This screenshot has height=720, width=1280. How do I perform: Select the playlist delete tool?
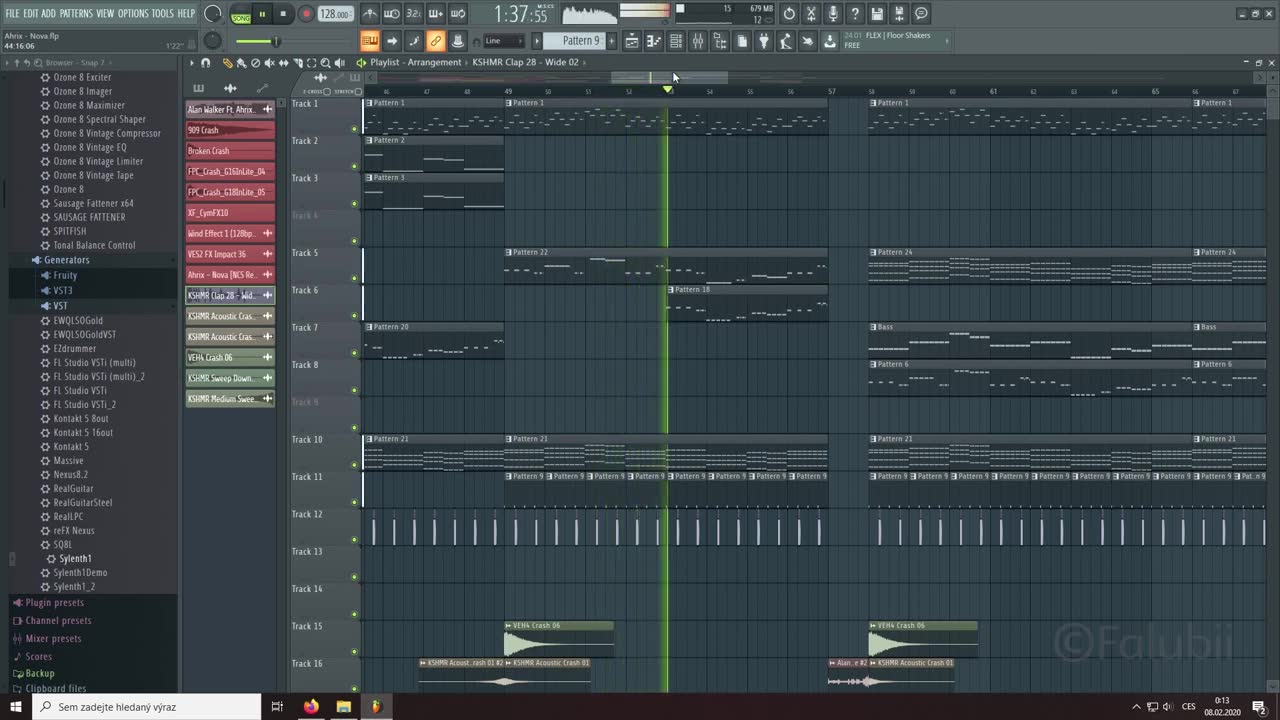255,63
